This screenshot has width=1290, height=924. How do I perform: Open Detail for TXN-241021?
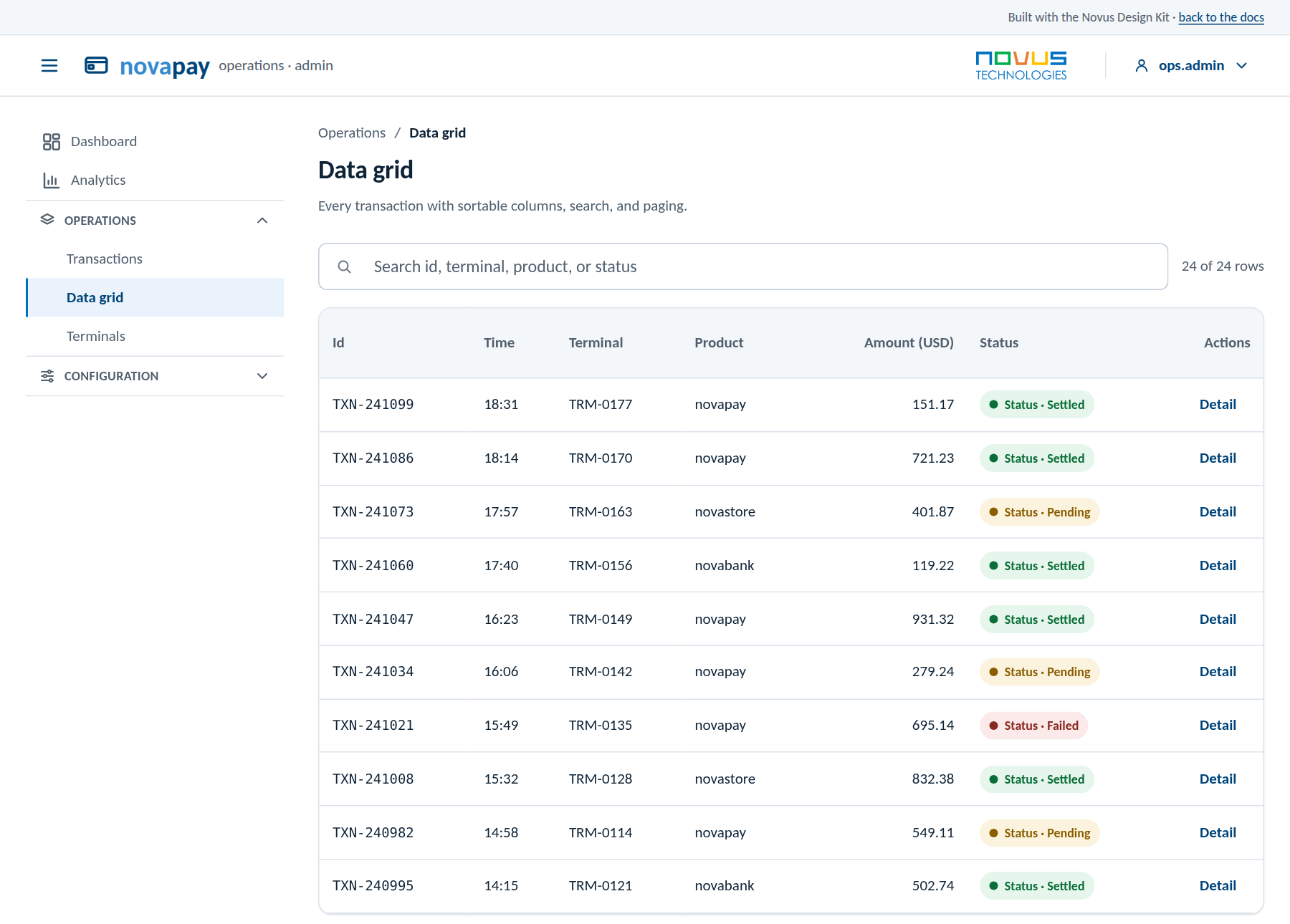click(1218, 726)
